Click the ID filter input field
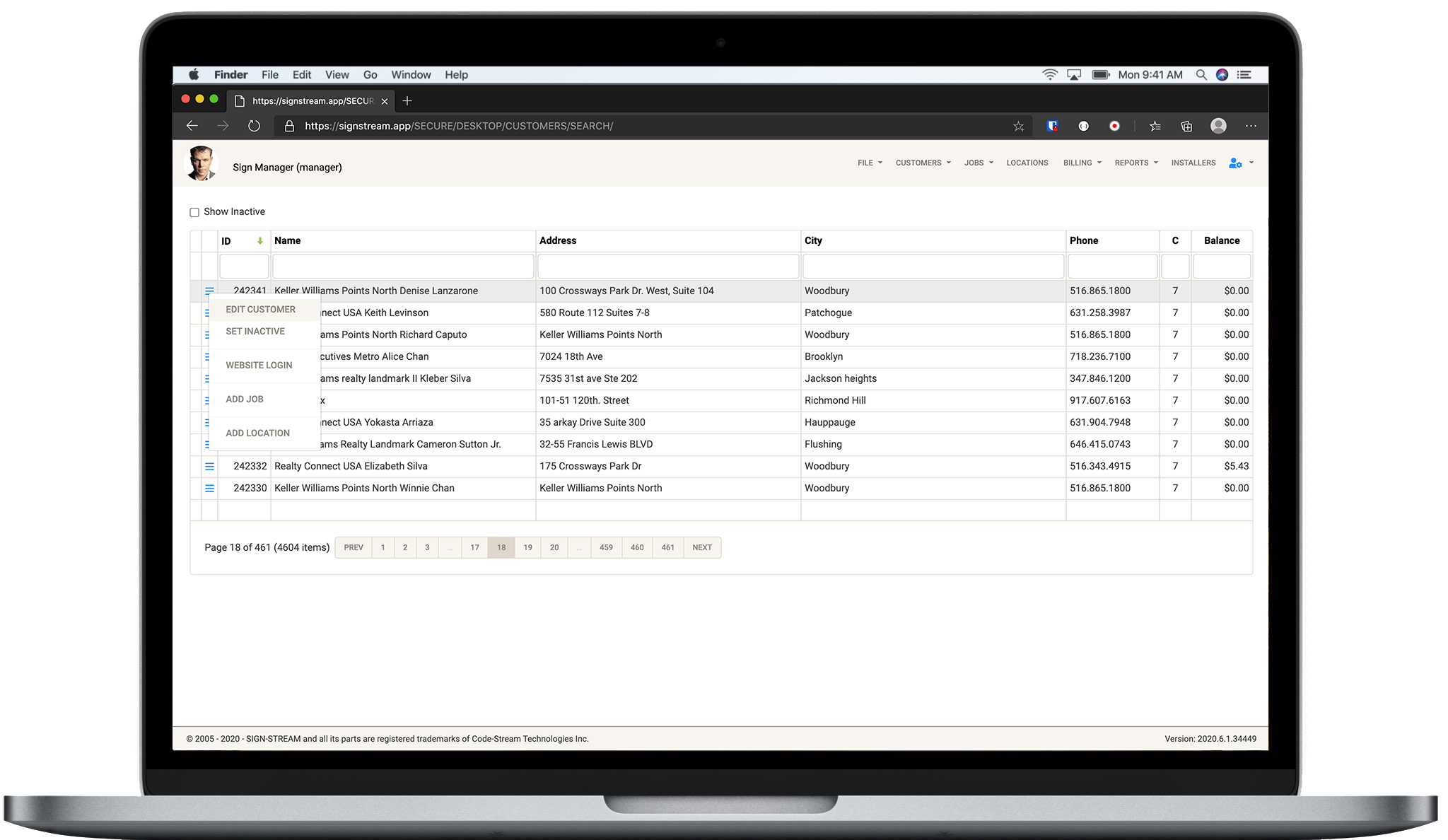 click(x=244, y=267)
